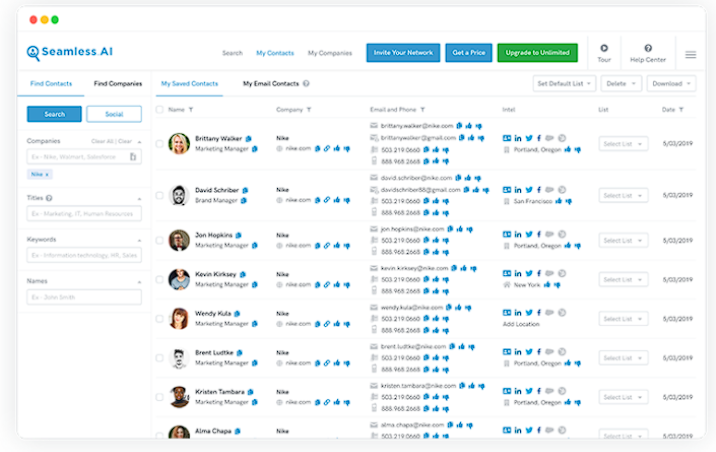Filter the Name column
The height and width of the screenshot is (452, 716).
[191, 110]
